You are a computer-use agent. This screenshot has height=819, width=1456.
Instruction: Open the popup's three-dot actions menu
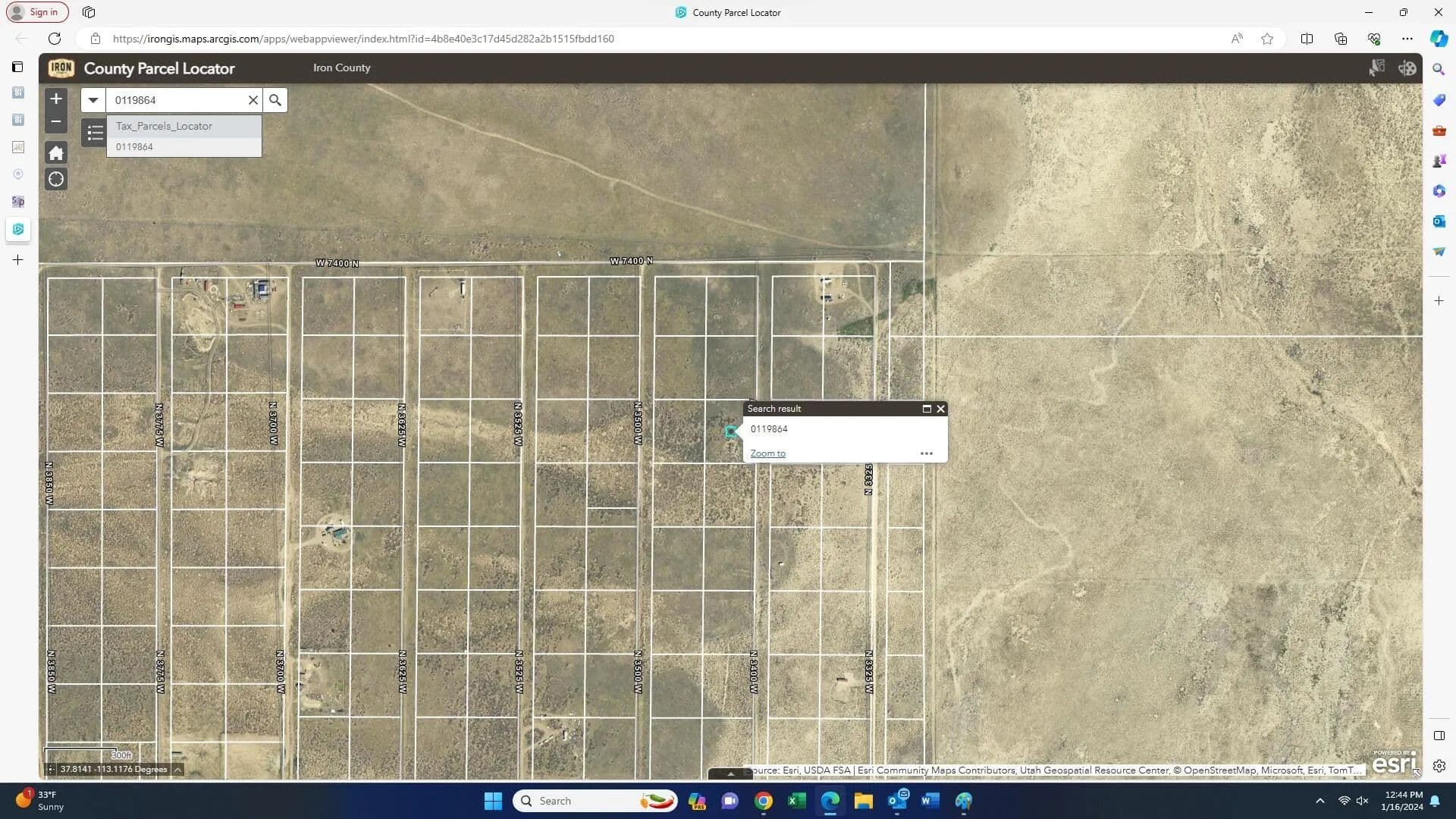coord(926,453)
